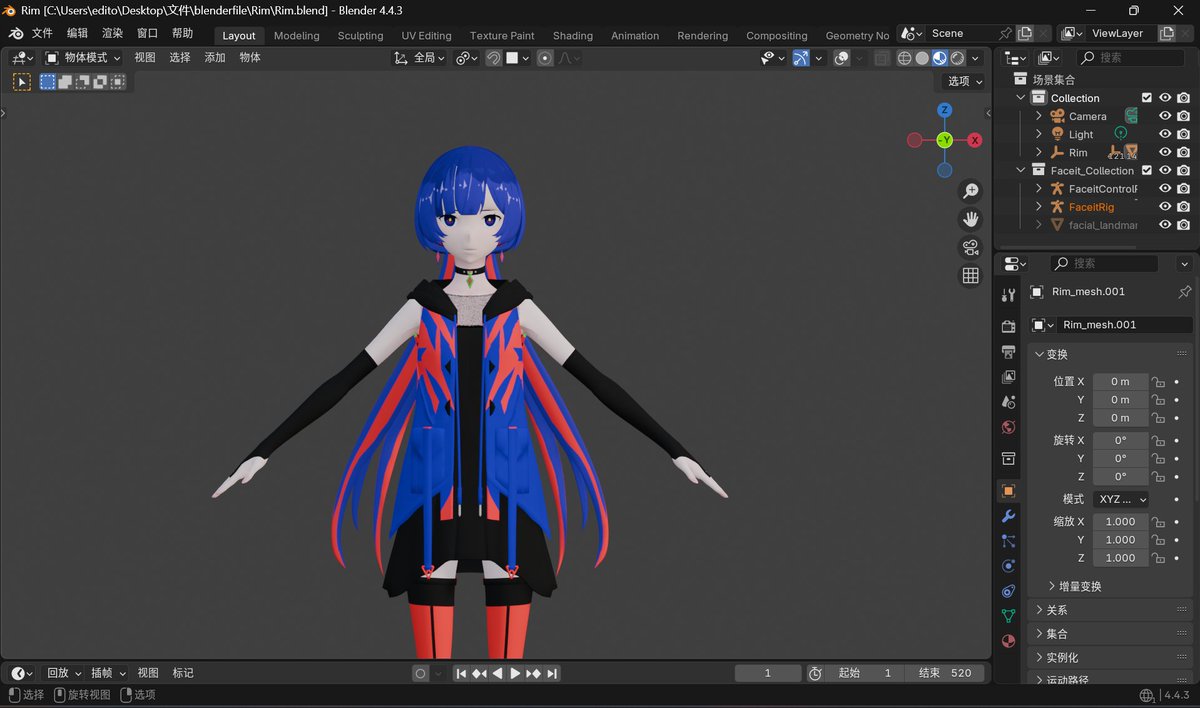Open the timeline 插帧 keying menu
Viewport: 1200px width, 708px height.
tap(108, 673)
